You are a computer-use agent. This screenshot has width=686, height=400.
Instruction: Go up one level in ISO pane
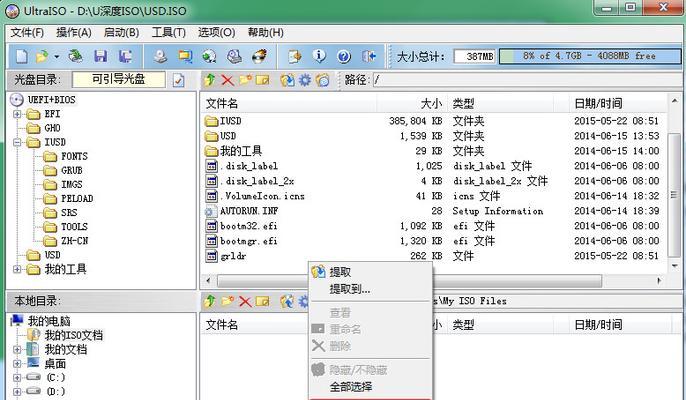pyautogui.click(x=210, y=80)
